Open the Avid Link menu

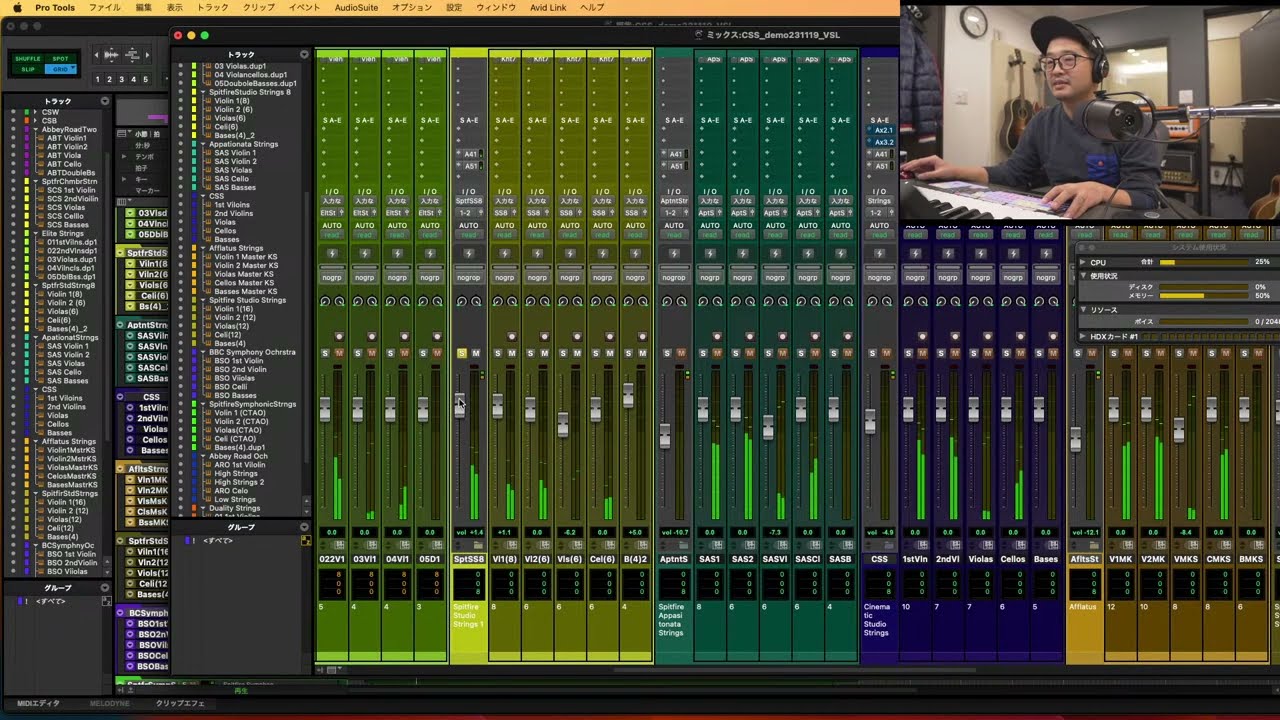coord(547,8)
